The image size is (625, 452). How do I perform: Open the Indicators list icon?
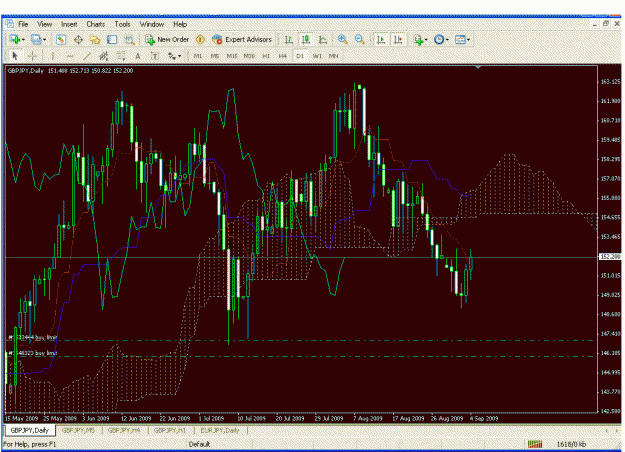coord(418,39)
